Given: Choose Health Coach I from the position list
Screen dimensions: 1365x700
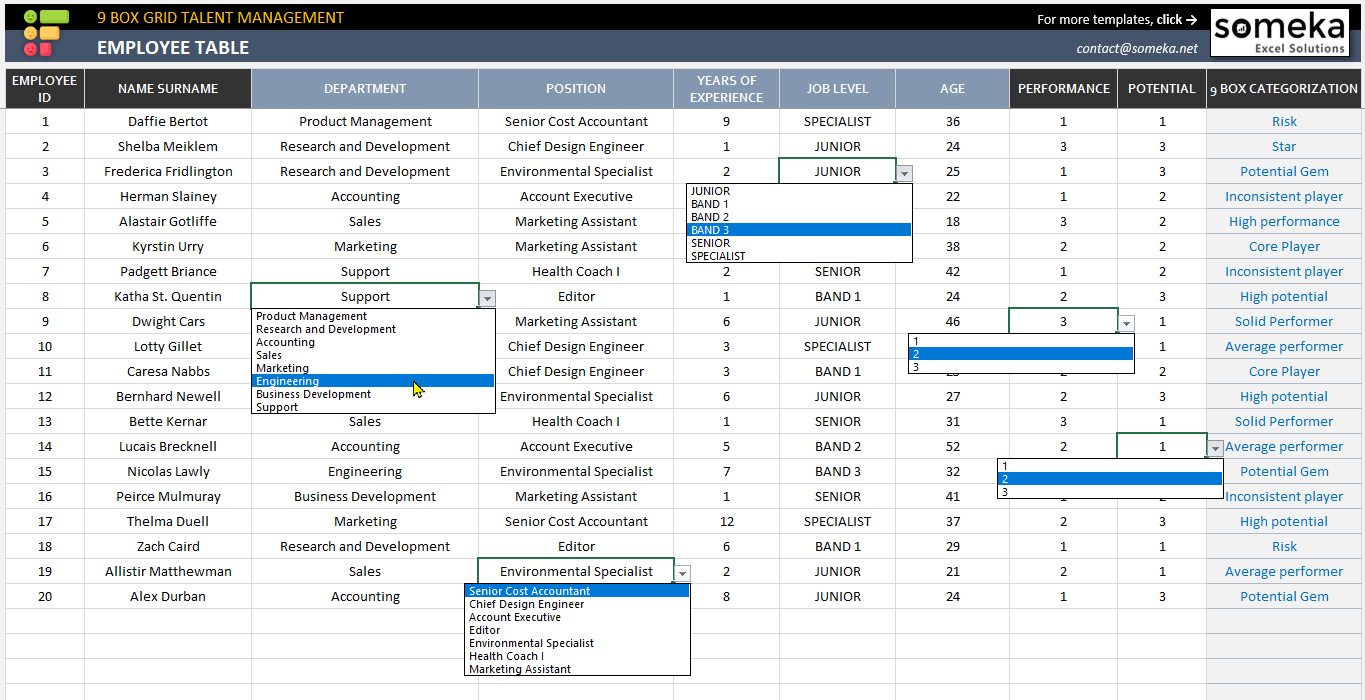Looking at the screenshot, I should 506,656.
